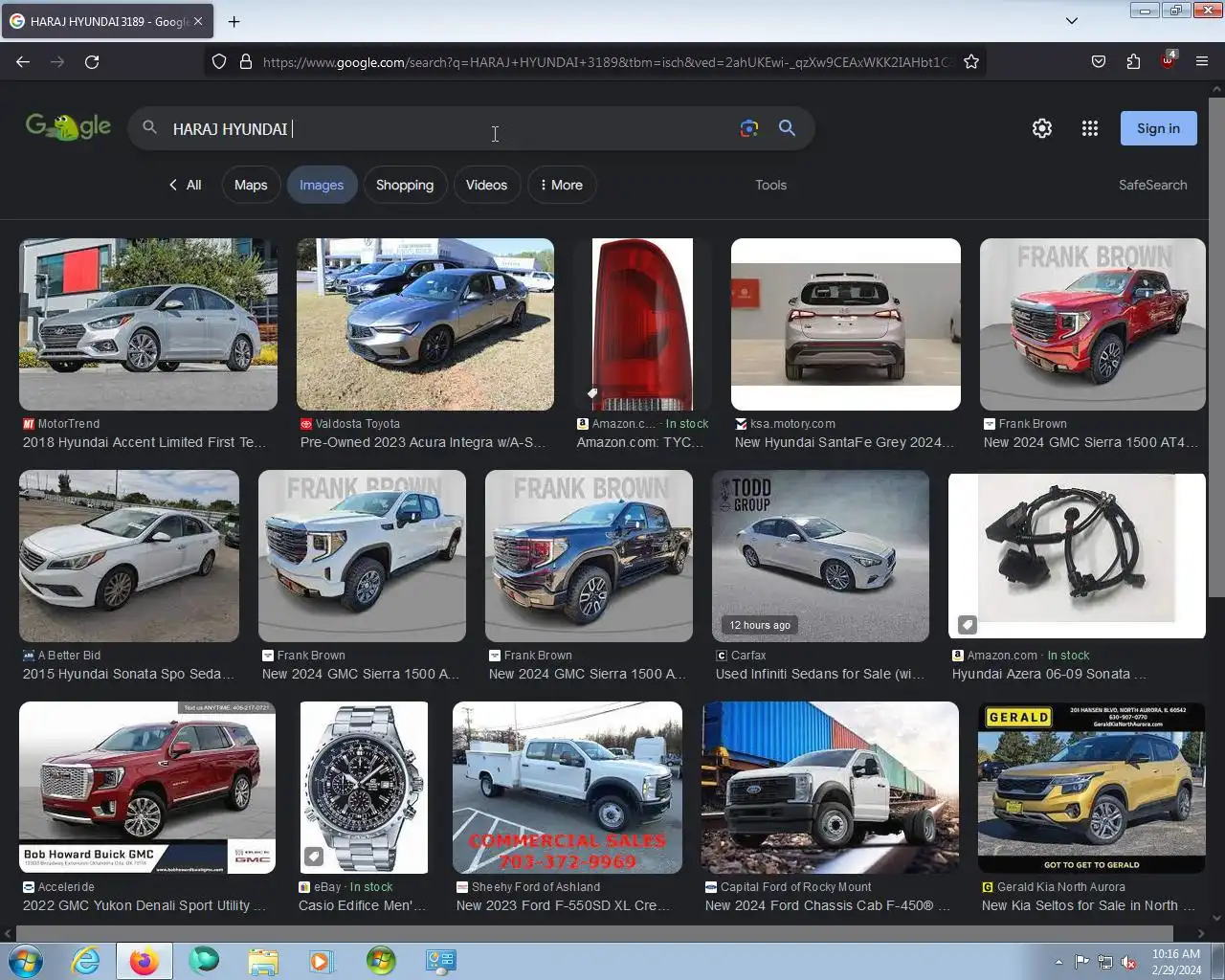Image resolution: width=1225 pixels, height=980 pixels.
Task: Select the Images tab
Action: pos(322,185)
